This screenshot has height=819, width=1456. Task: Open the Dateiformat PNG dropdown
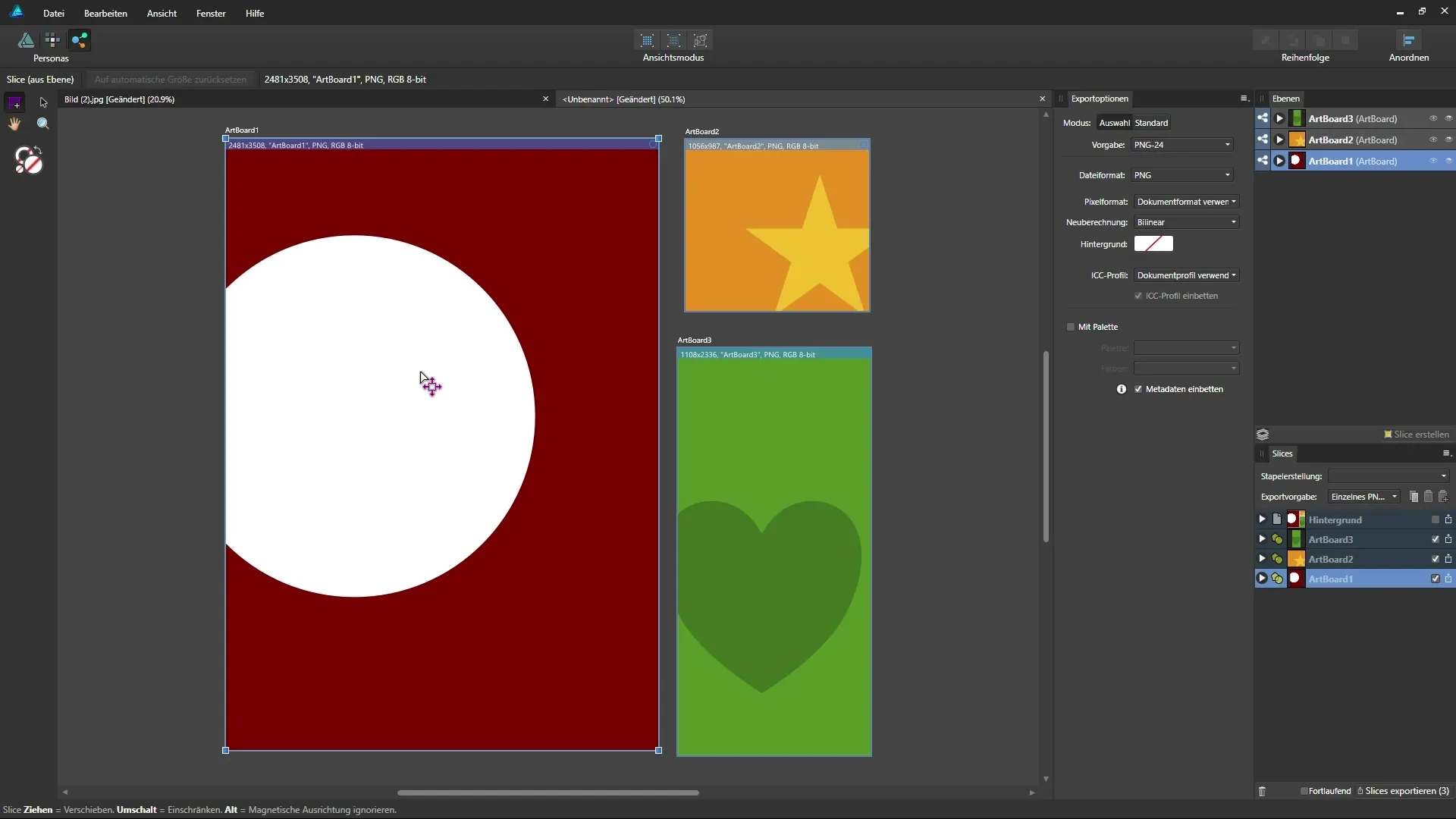pyautogui.click(x=1182, y=175)
